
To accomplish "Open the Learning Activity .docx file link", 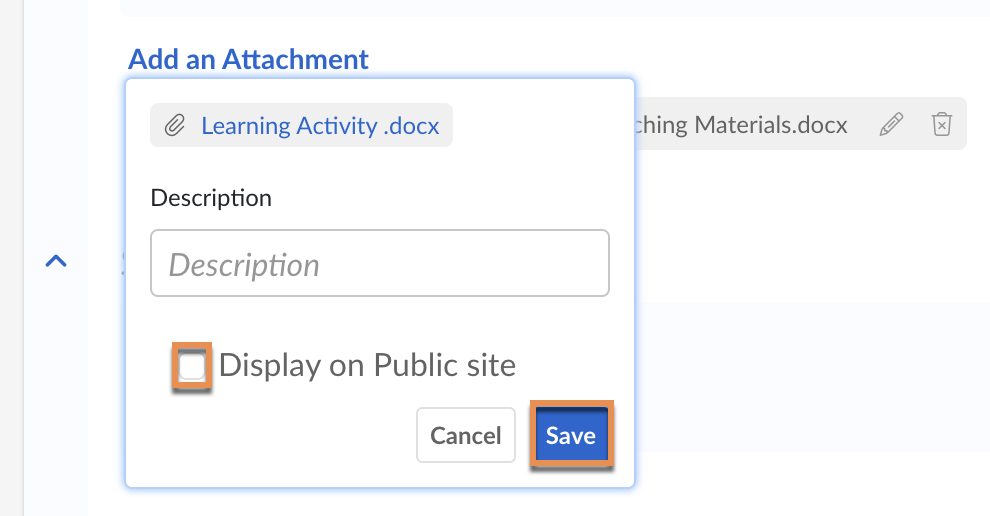I will (320, 127).
